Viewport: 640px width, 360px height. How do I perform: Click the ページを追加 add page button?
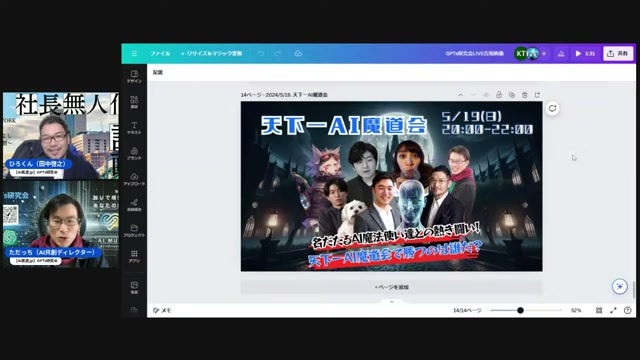(x=391, y=287)
